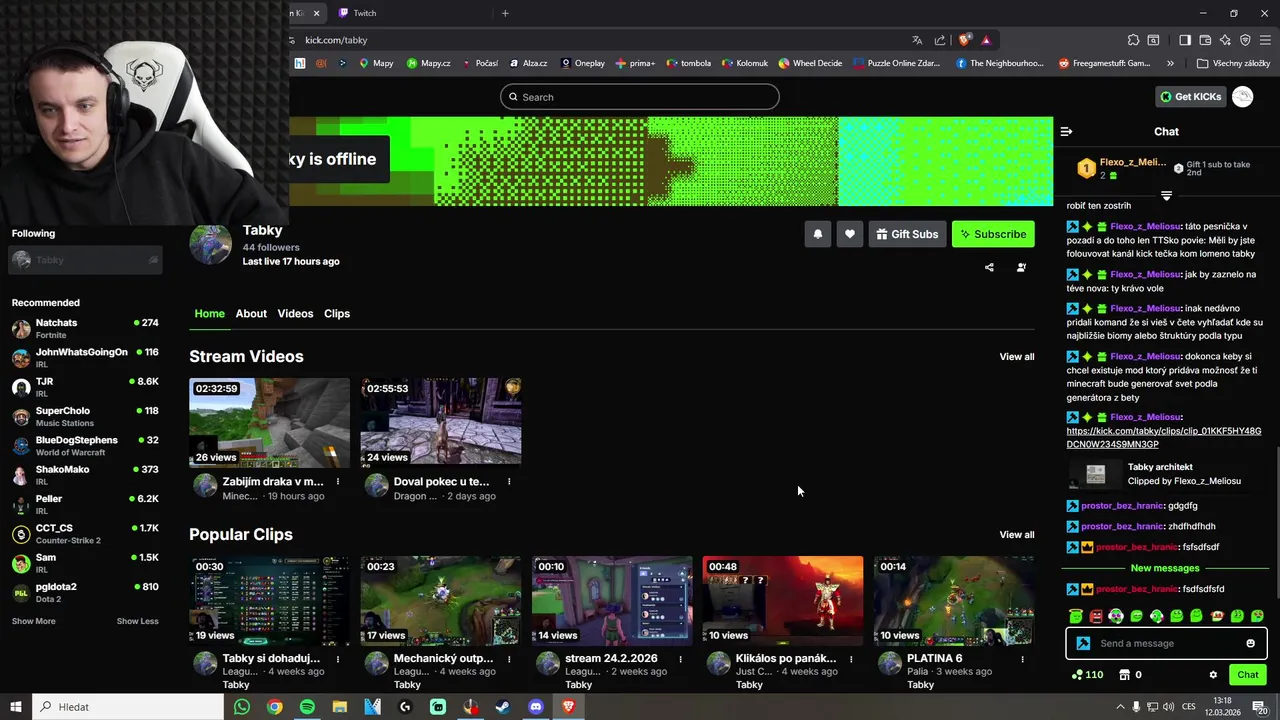Switch to the About tab

tap(251, 314)
